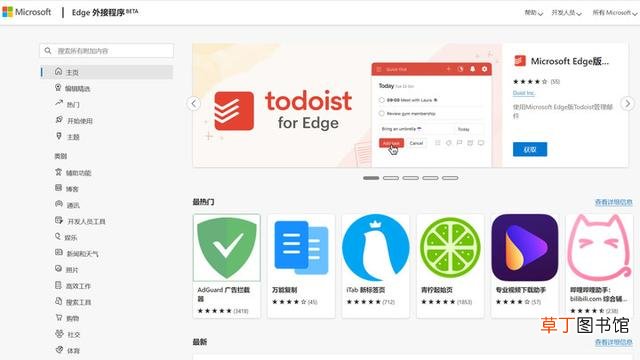Expand the 开发人员 dropdown in the header
640x360 pixels.
coord(567,13)
